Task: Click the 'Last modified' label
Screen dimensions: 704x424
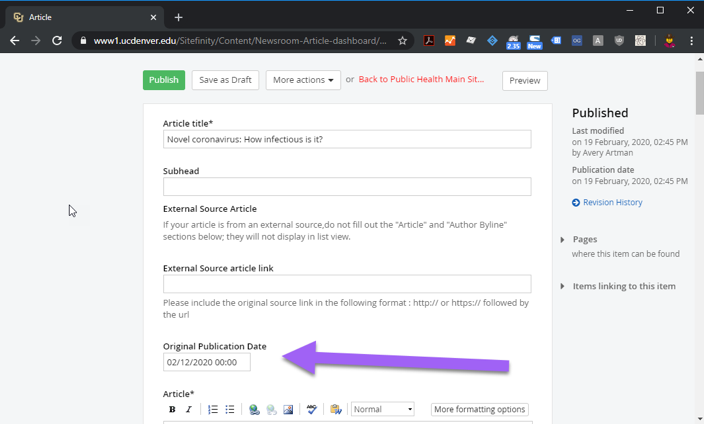Action: pos(598,131)
